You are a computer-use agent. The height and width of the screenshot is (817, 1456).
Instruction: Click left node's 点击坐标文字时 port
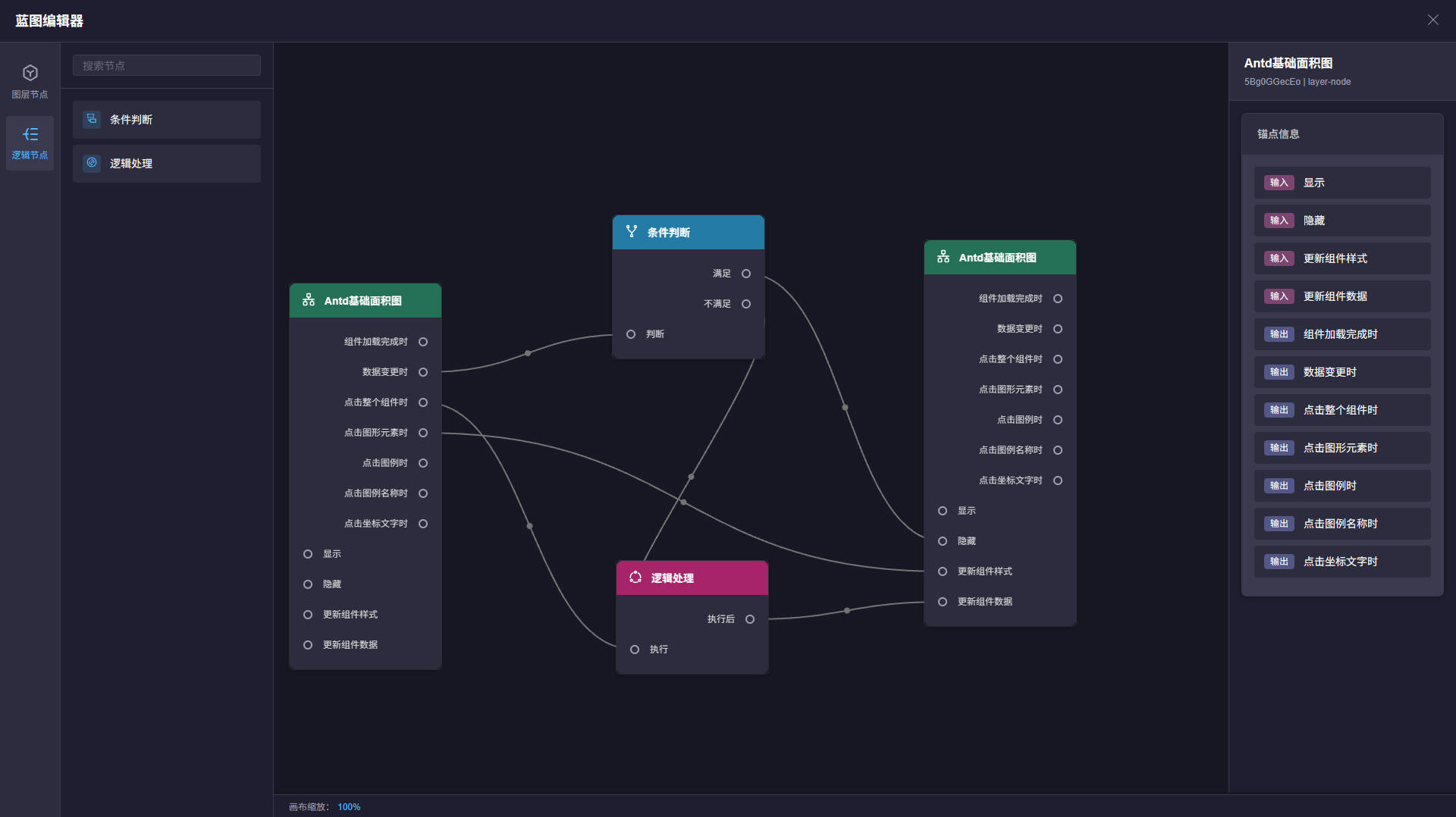423,524
